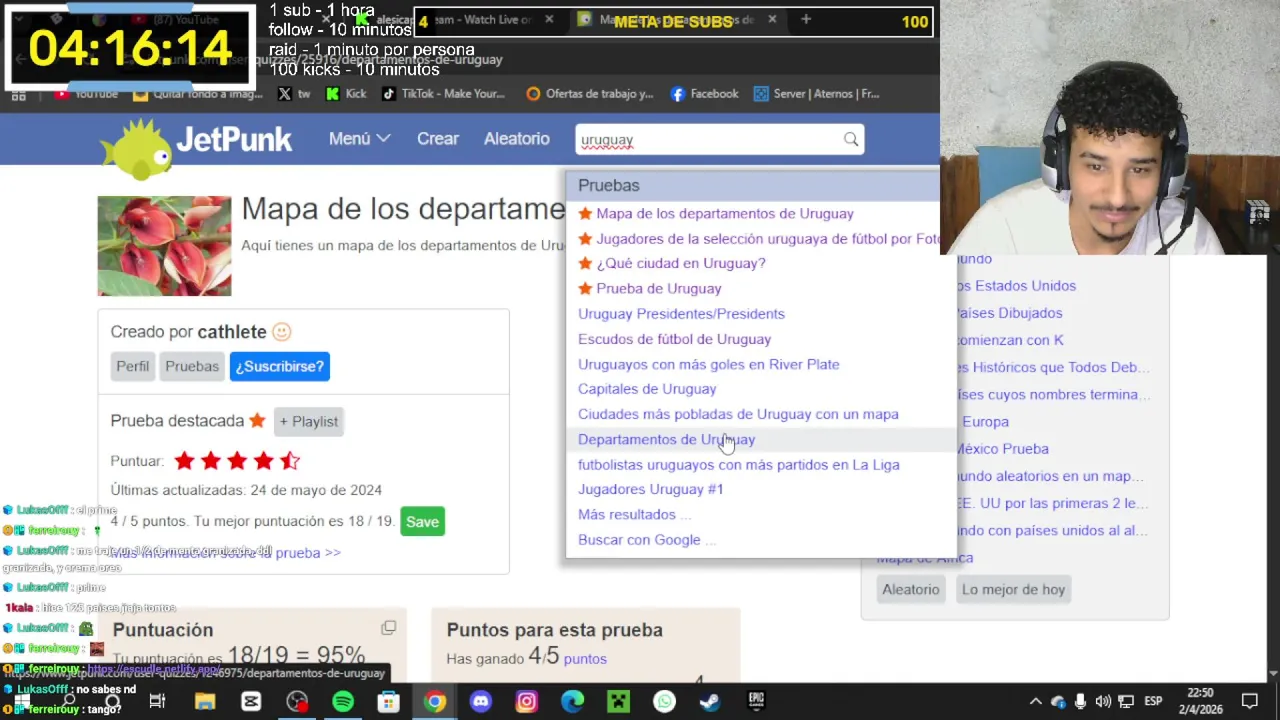Viewport: 1280px width, 720px height.
Task: Click the ESP language indicator in tray
Action: coord(1153,702)
